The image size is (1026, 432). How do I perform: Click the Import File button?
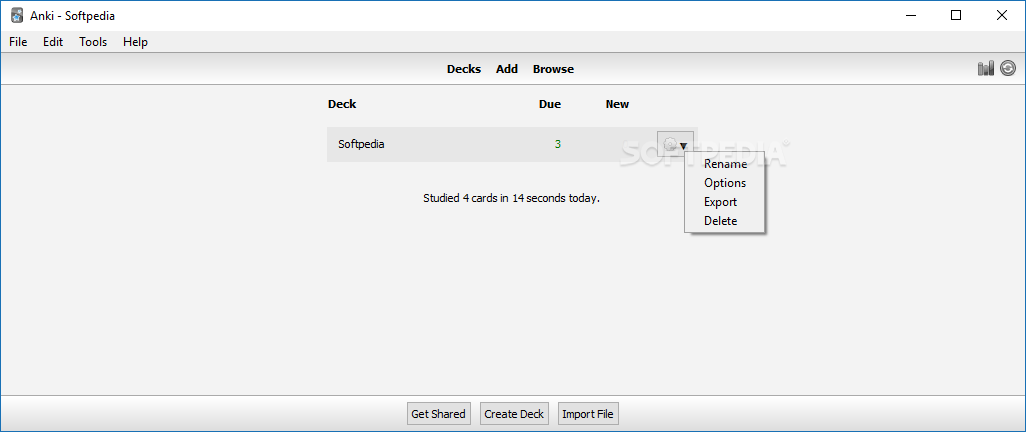click(588, 414)
